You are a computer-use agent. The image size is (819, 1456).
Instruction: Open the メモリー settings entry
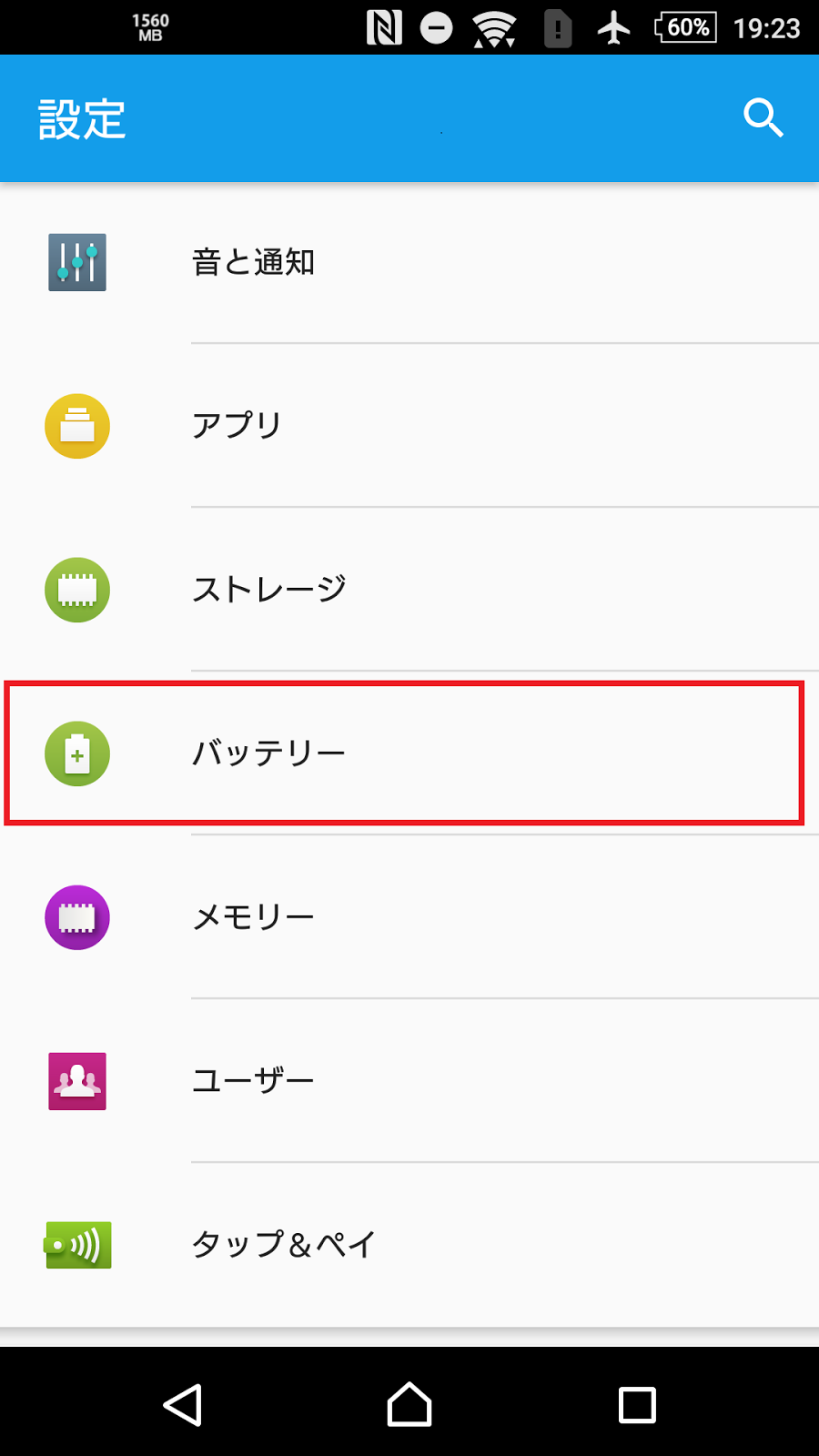(409, 917)
